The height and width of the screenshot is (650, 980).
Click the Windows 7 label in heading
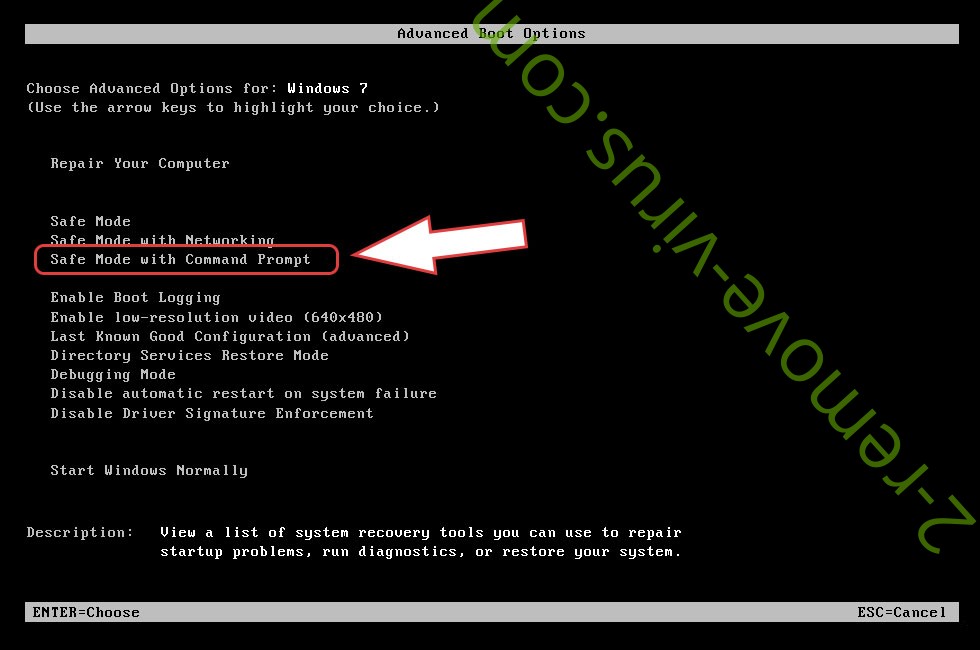[328, 88]
